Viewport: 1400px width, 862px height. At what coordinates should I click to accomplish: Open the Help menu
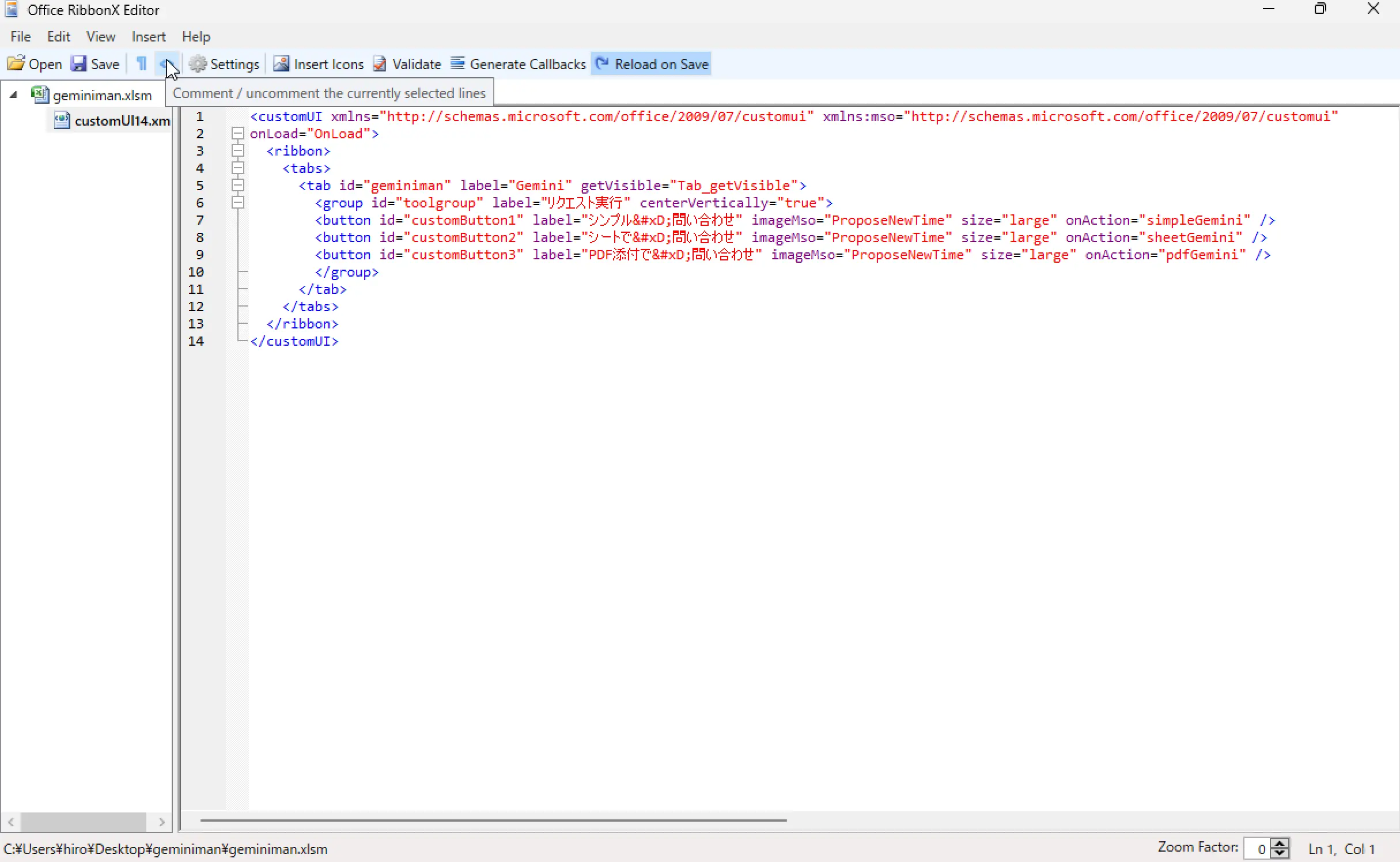(196, 37)
